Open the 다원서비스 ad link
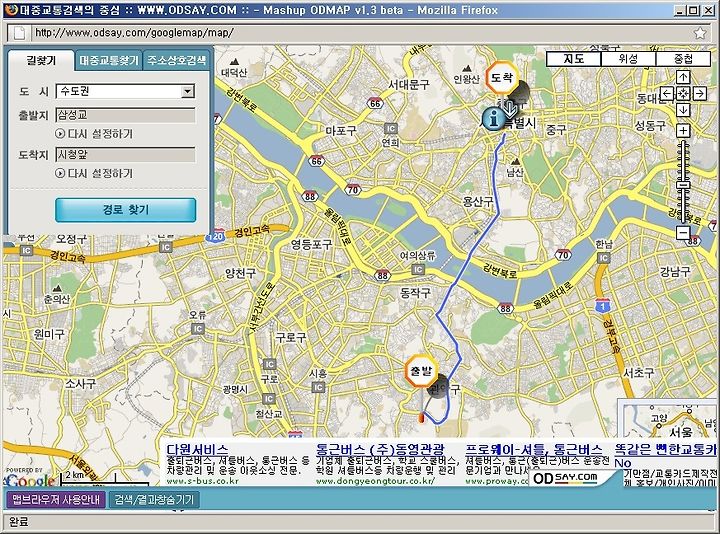Viewport: 720px width, 534px height. (x=197, y=450)
